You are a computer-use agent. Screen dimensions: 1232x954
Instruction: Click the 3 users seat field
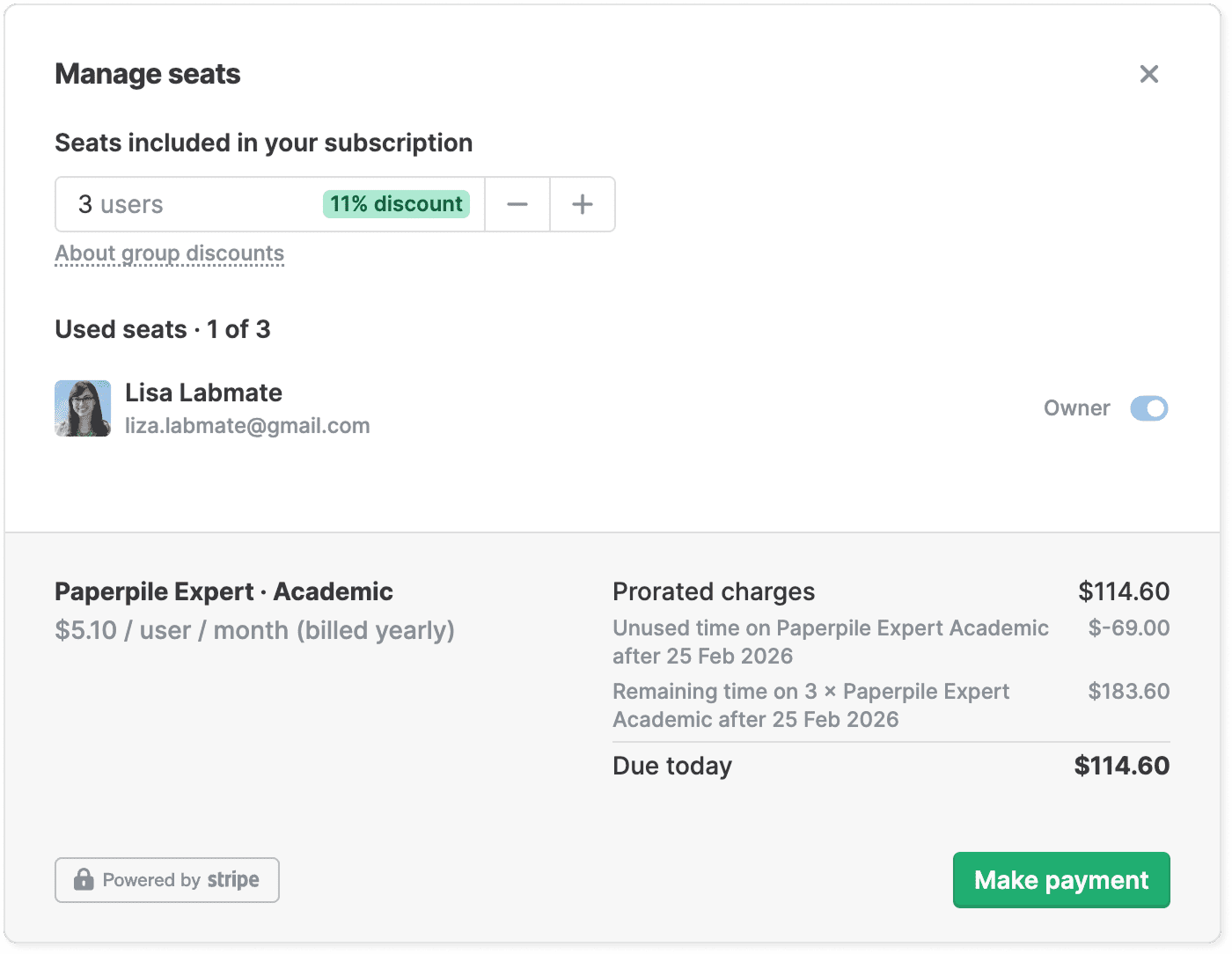coord(185,204)
